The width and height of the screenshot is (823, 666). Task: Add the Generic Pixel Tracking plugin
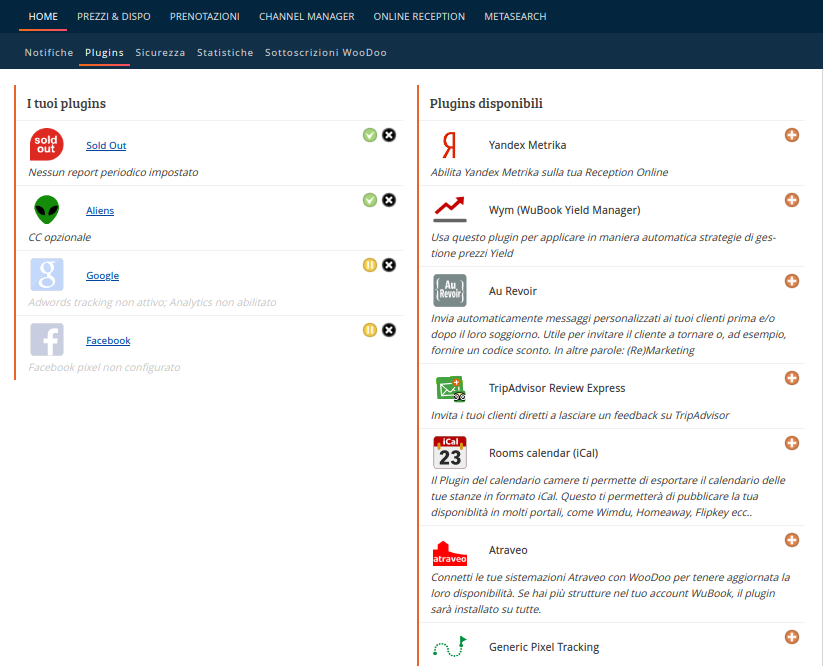pyautogui.click(x=791, y=637)
